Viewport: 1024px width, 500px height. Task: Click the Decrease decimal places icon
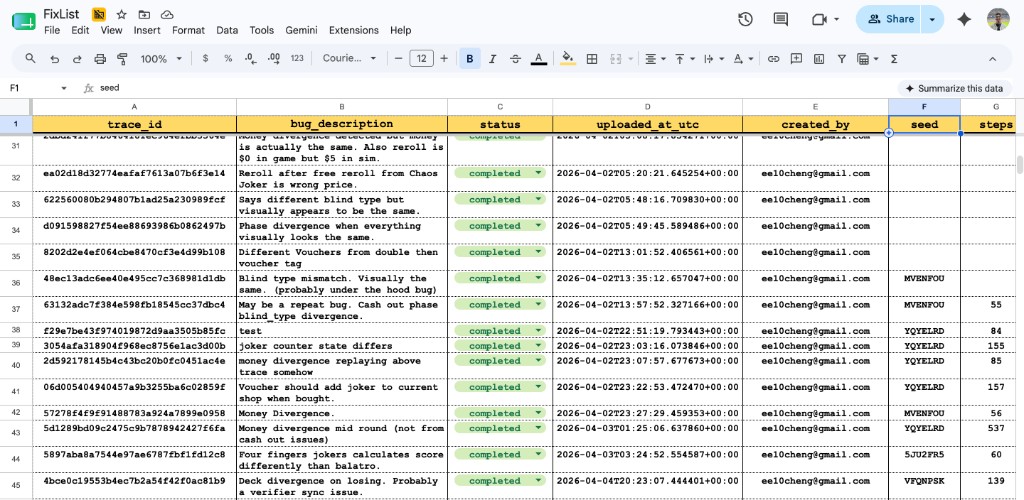[x=251, y=59]
